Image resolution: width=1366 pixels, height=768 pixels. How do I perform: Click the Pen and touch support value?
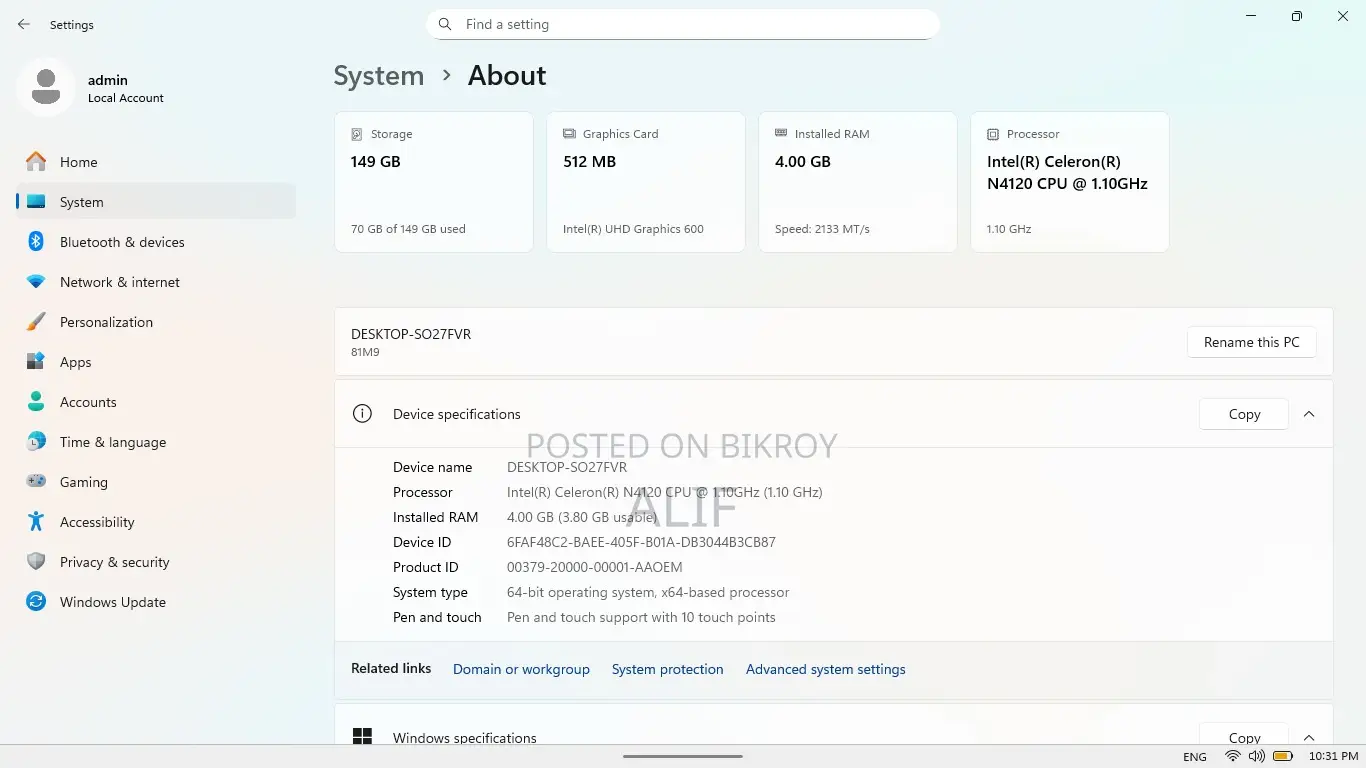(x=641, y=617)
